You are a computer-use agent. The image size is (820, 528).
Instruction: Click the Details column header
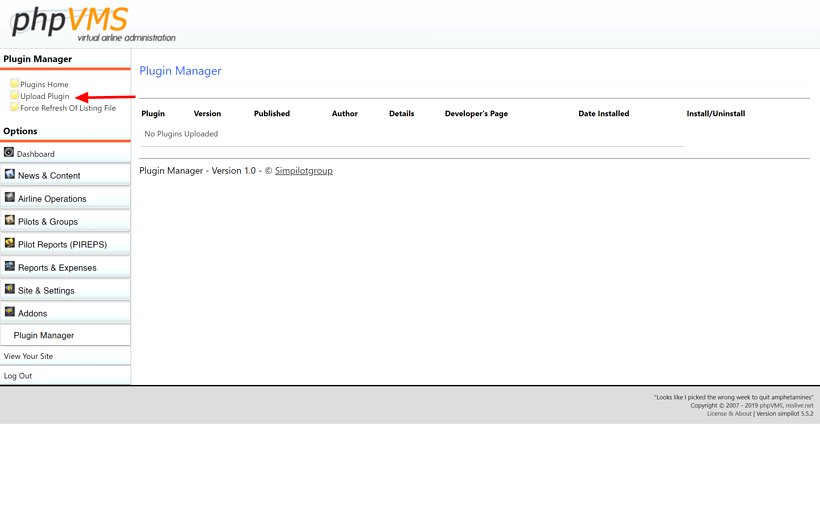[x=402, y=113]
